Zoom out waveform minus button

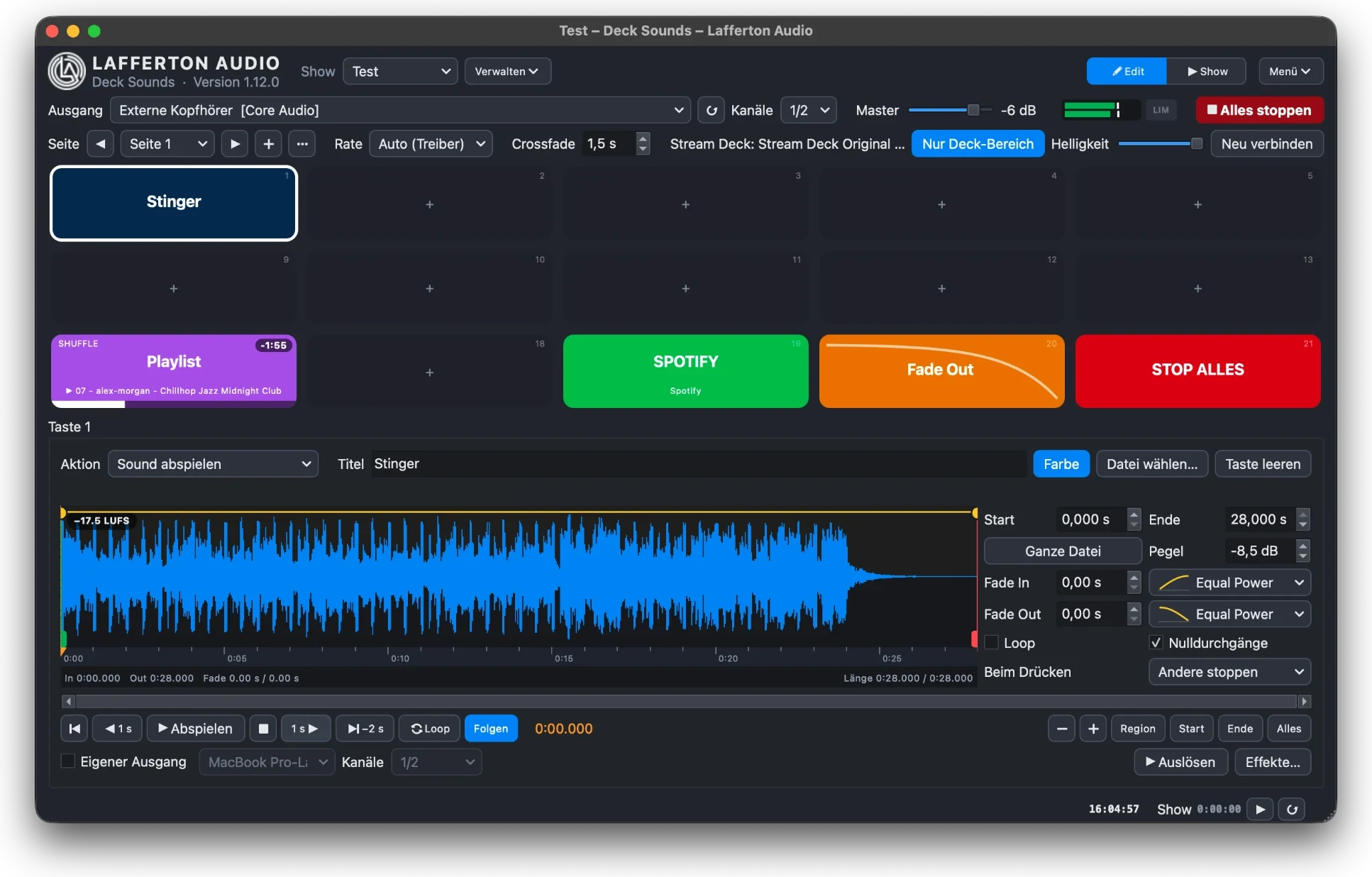(x=1061, y=729)
